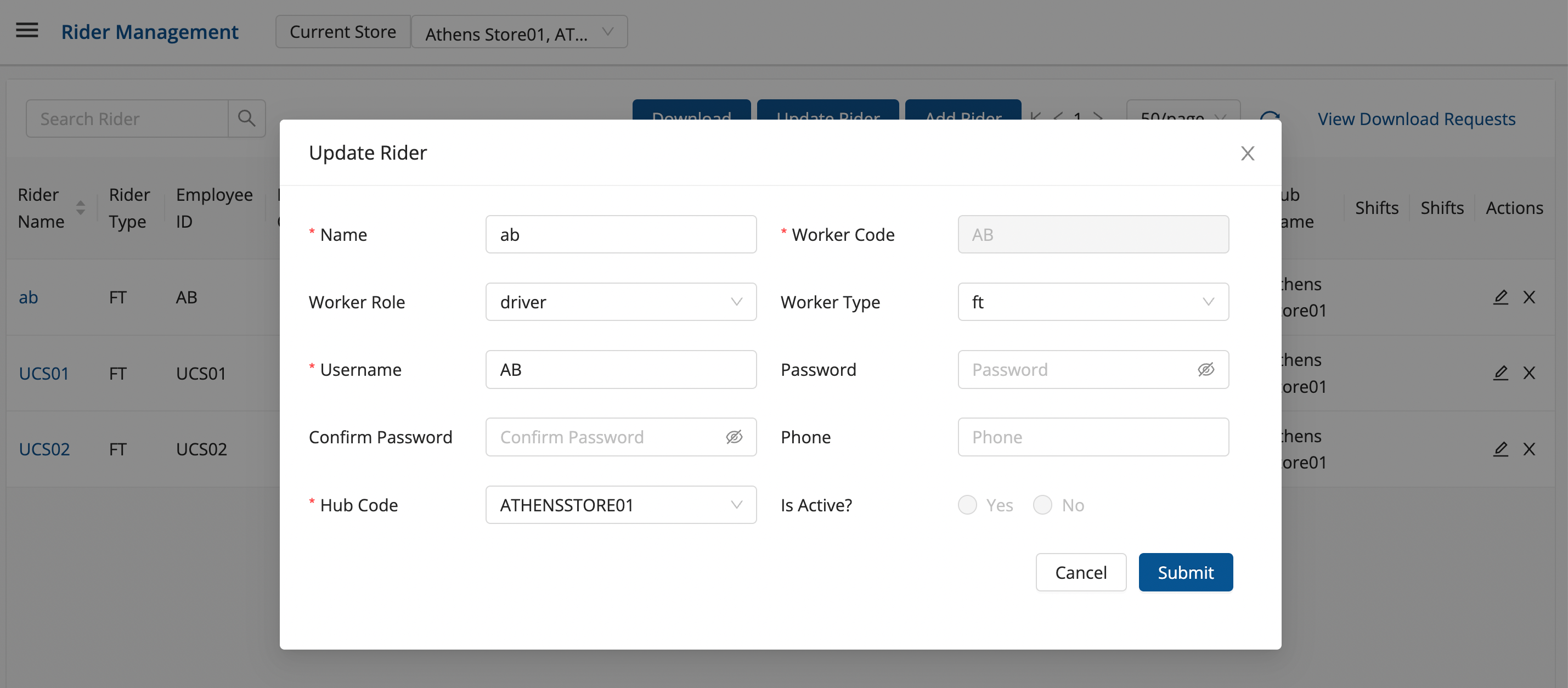Open the Worker Type dropdown

pyautogui.click(x=1093, y=302)
